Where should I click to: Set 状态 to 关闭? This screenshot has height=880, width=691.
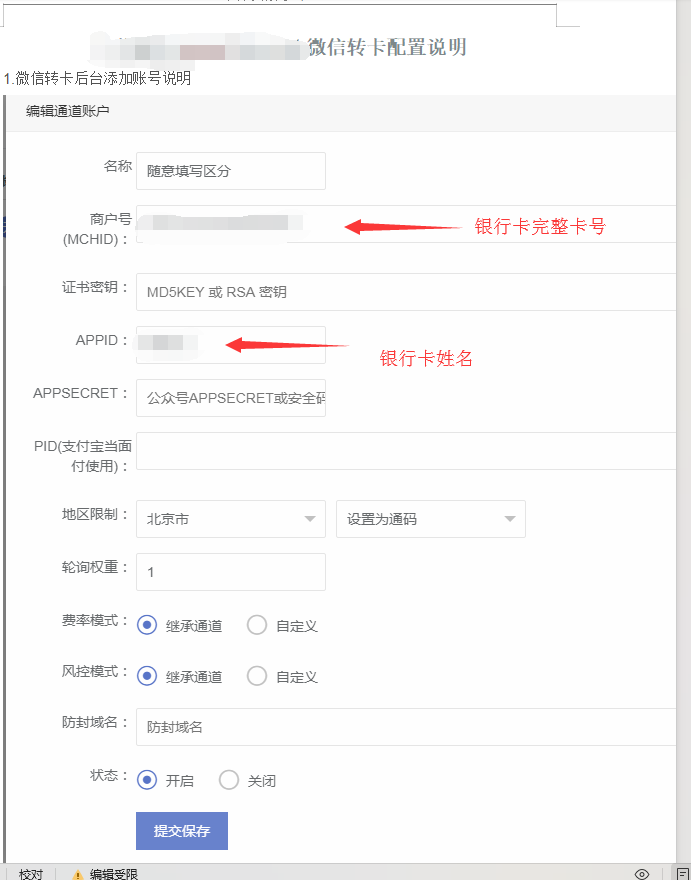coord(229,780)
